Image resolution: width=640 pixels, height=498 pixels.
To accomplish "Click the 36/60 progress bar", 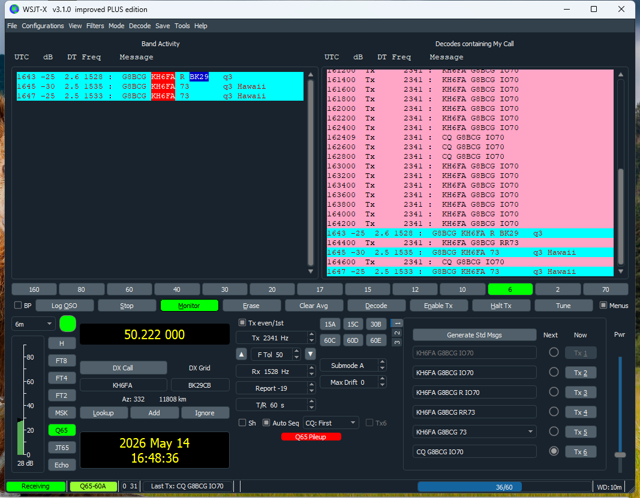I will 504,487.
